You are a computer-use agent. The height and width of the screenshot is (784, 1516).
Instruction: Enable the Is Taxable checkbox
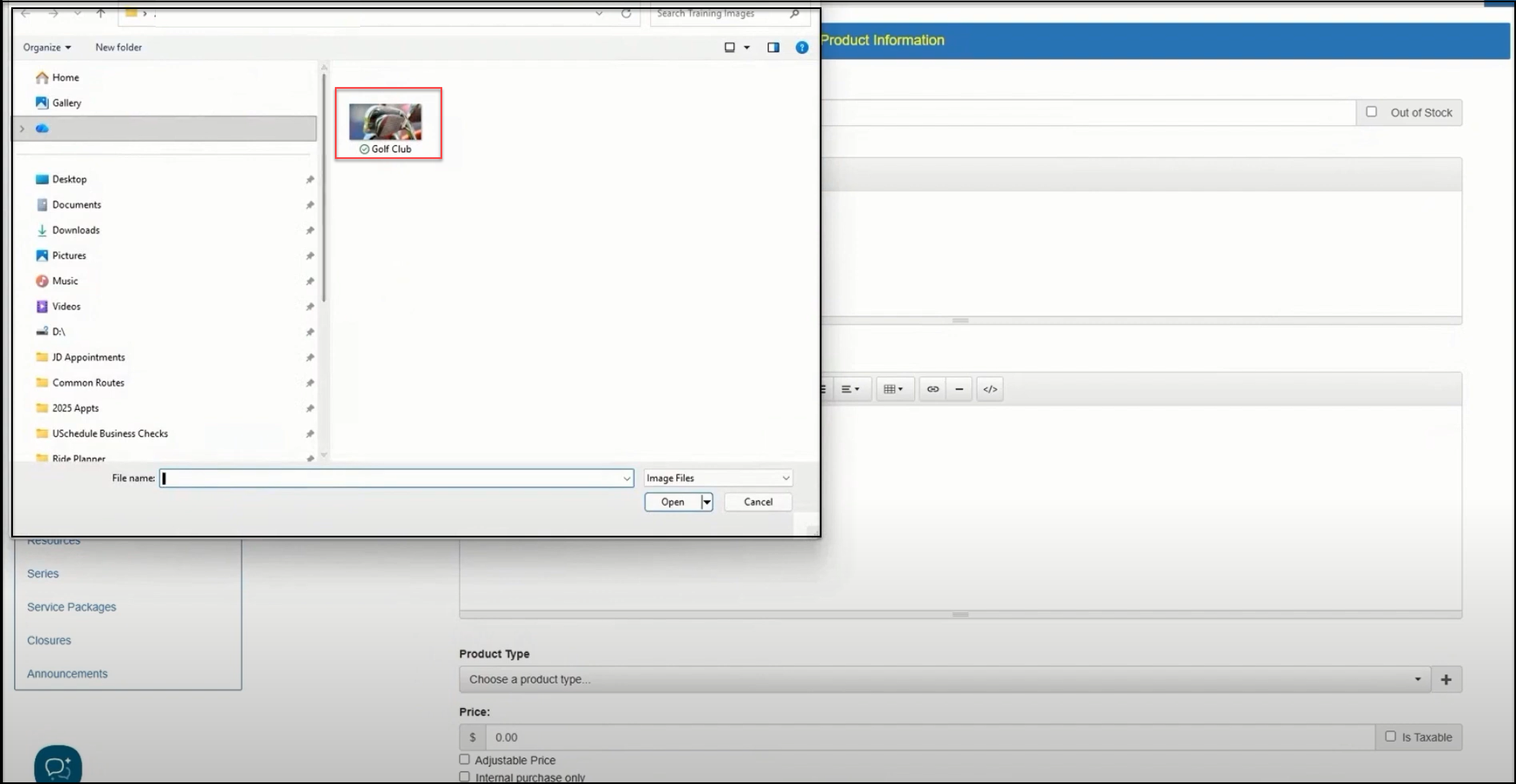tap(1390, 736)
